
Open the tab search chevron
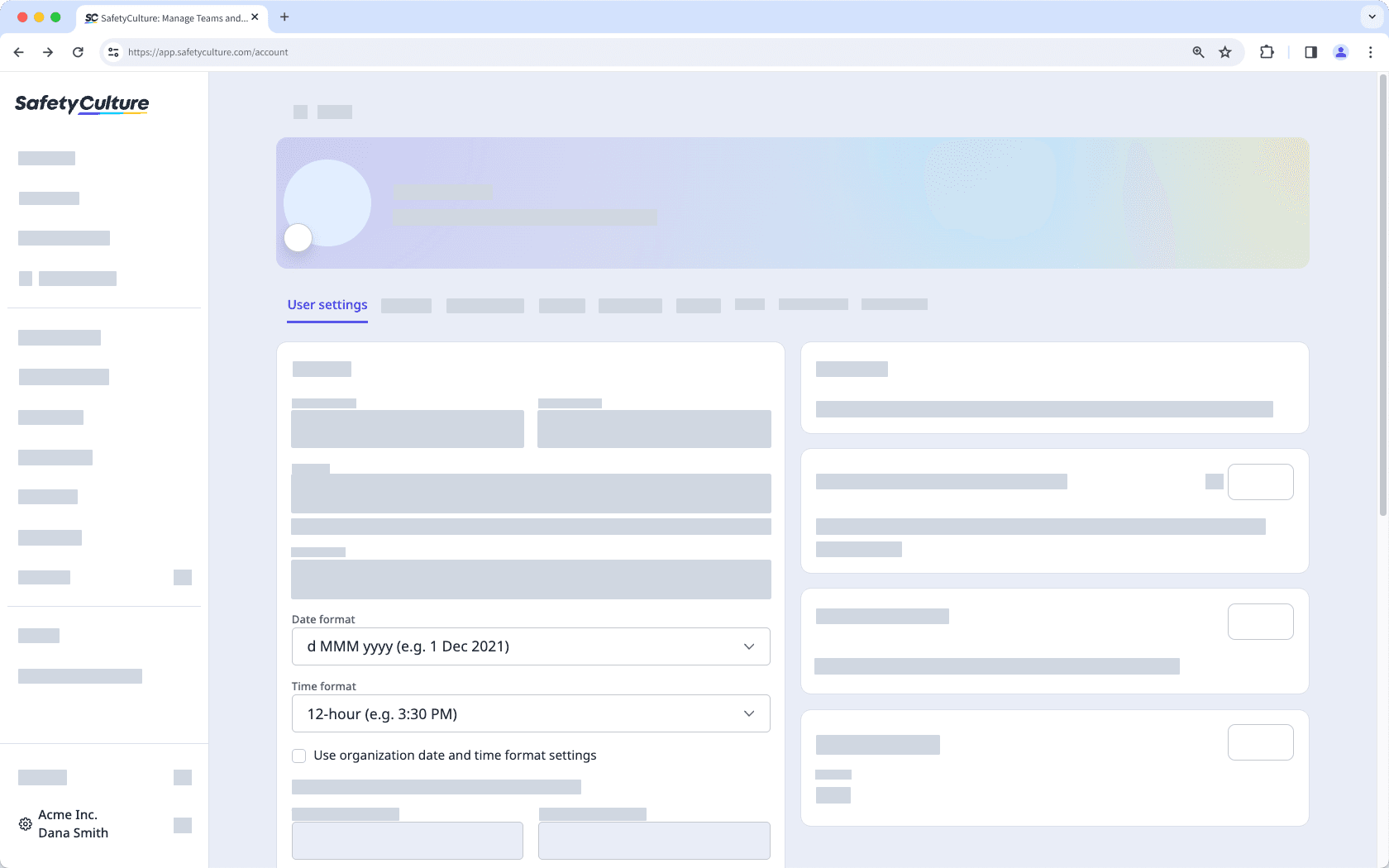pyautogui.click(x=1370, y=17)
